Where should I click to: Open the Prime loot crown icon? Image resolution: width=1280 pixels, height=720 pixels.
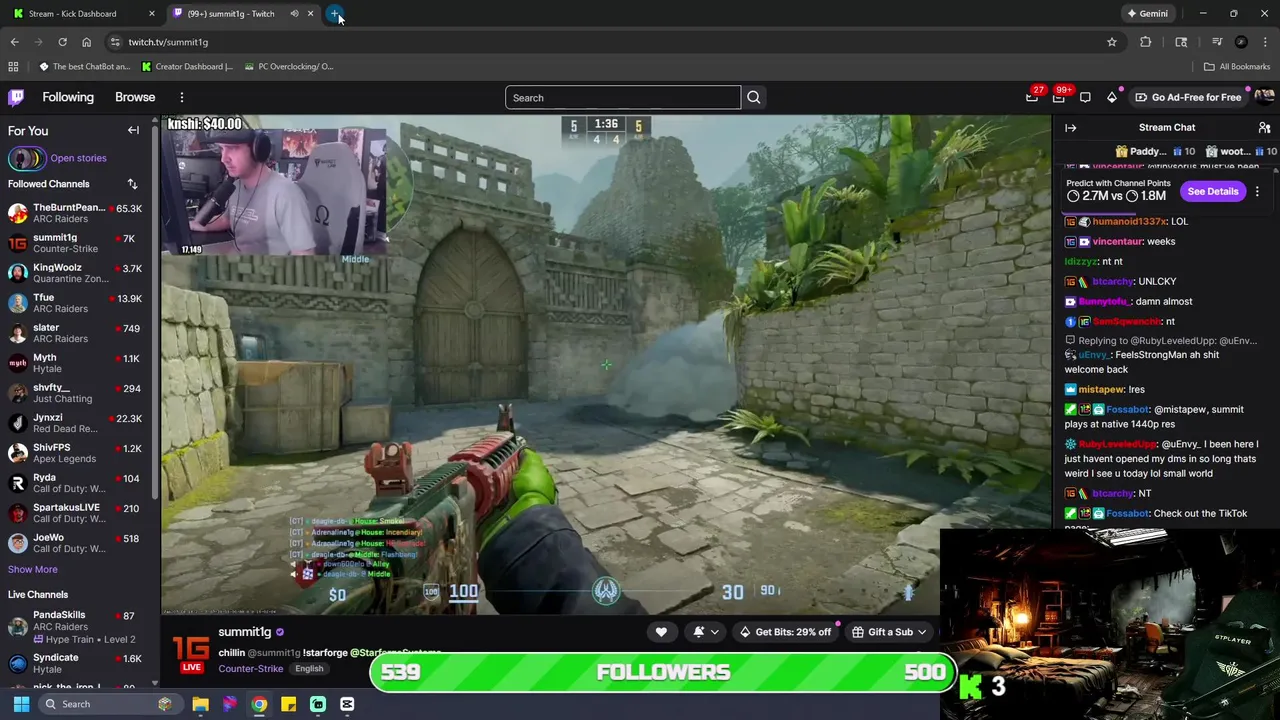(x=1032, y=97)
